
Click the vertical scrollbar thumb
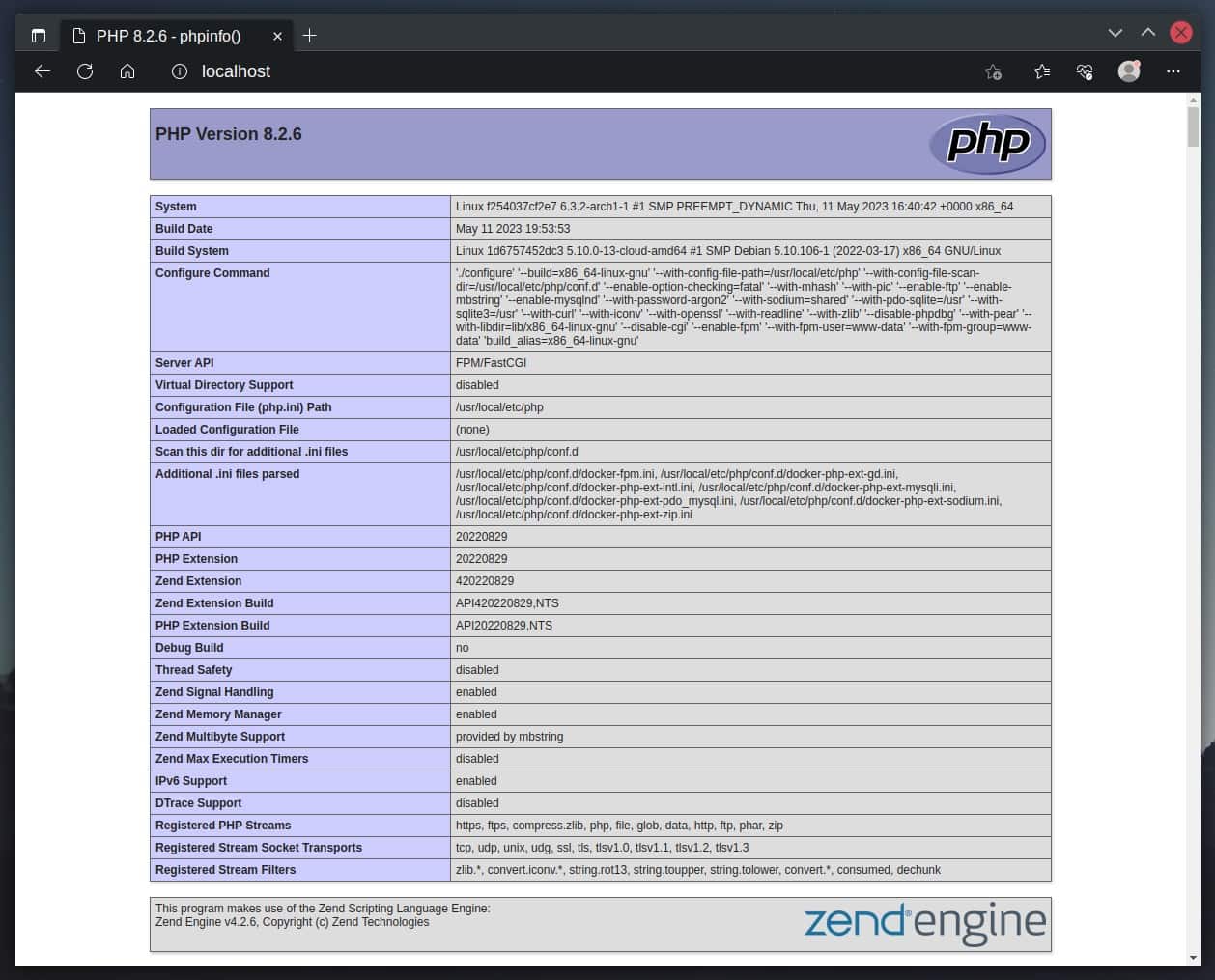[1193, 126]
